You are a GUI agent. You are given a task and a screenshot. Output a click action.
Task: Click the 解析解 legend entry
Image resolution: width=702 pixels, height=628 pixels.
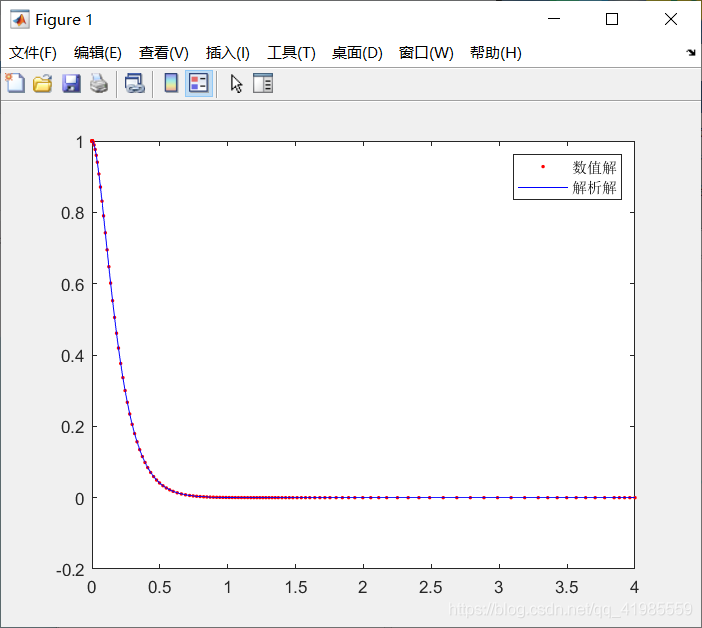click(594, 188)
